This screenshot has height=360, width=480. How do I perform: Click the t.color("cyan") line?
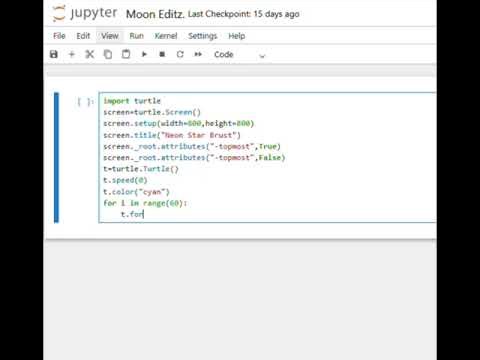[137, 192]
